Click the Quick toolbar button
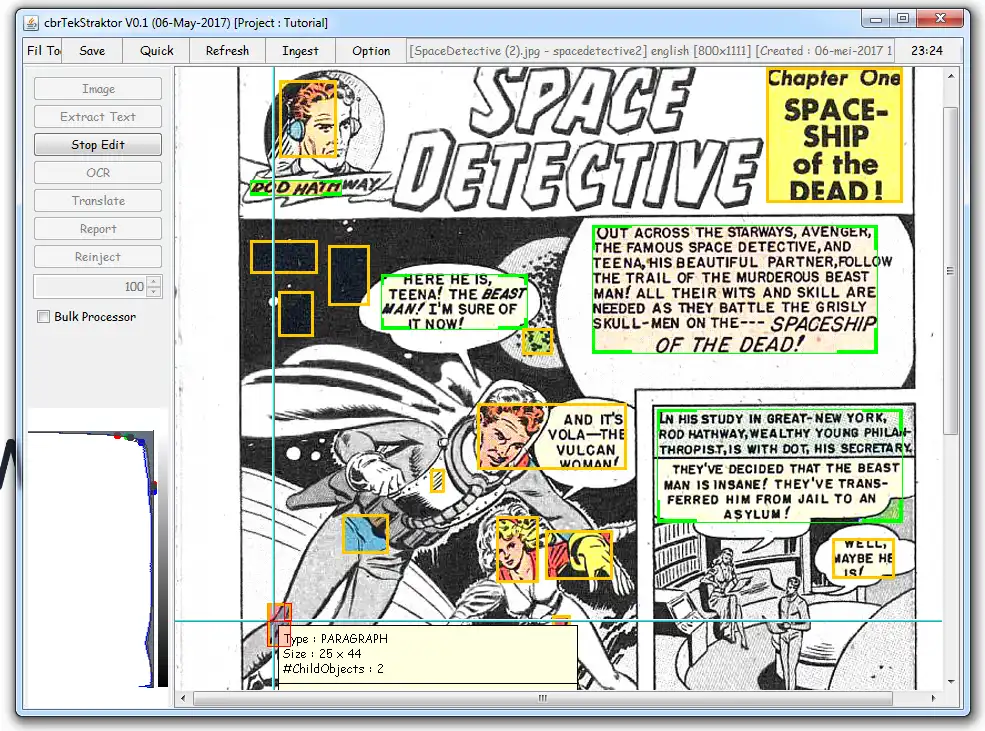This screenshot has width=985, height=731. click(156, 51)
